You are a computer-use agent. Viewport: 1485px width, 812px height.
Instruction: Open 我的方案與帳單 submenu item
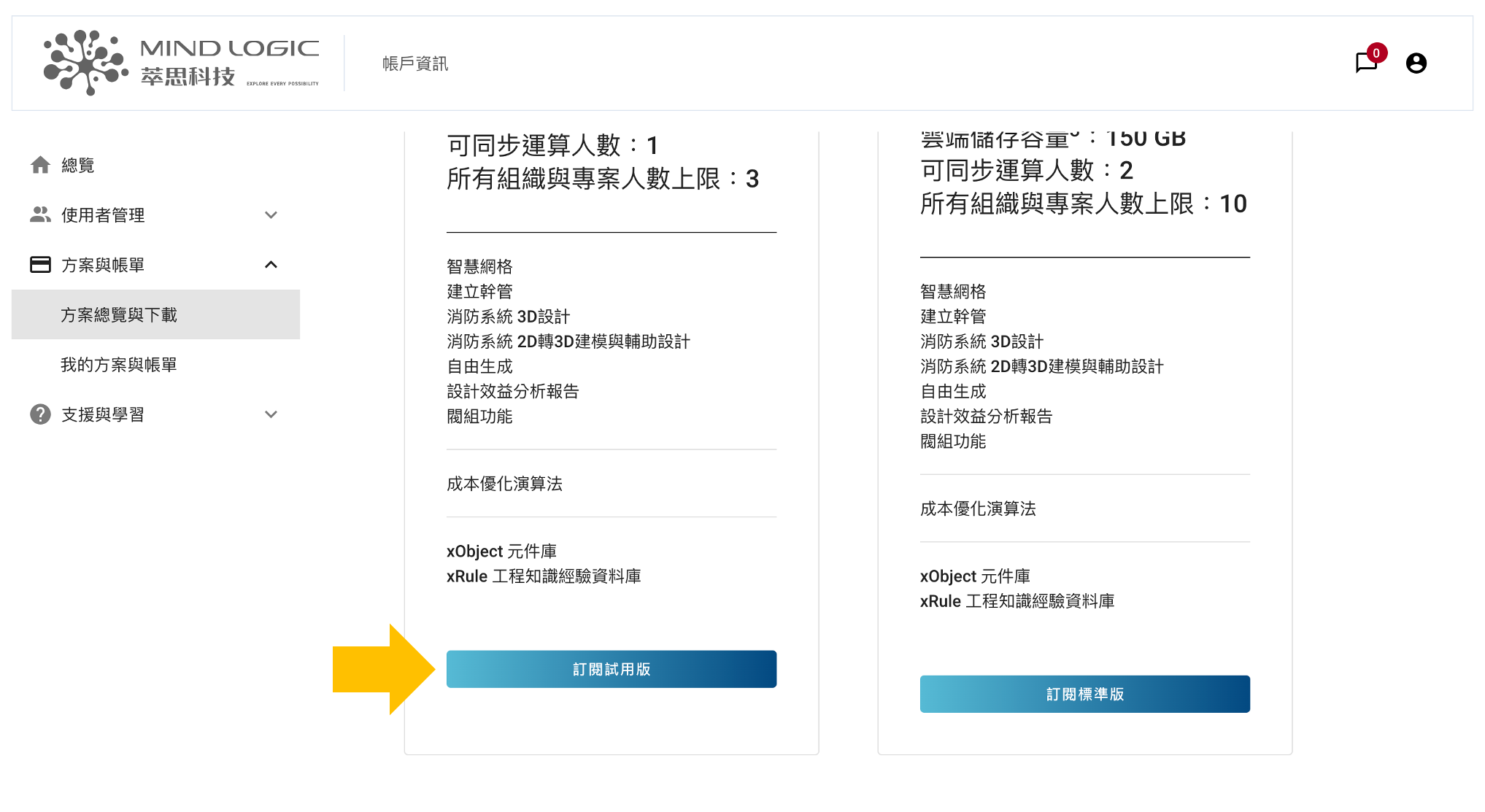click(119, 365)
